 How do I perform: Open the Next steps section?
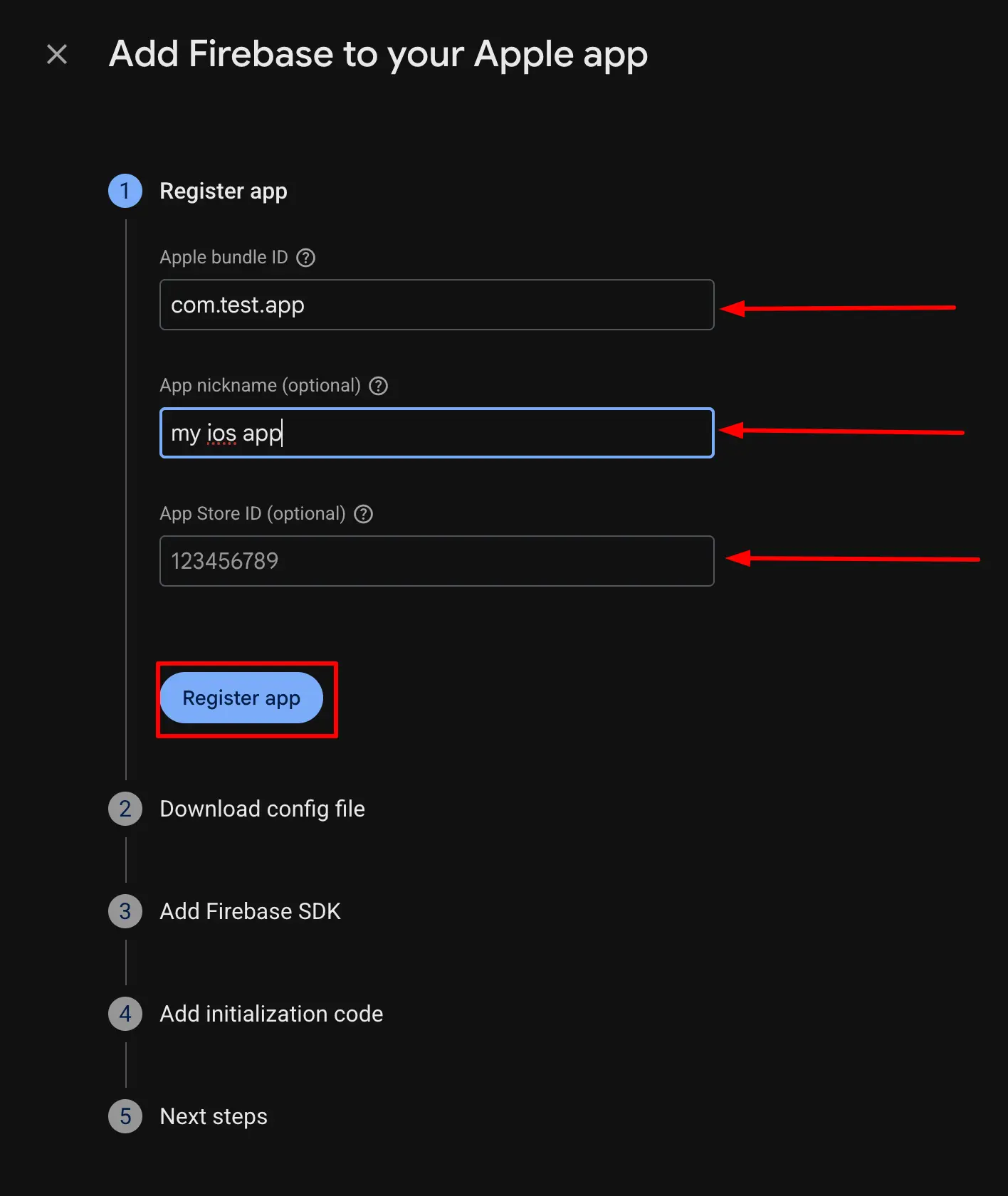pos(213,1116)
